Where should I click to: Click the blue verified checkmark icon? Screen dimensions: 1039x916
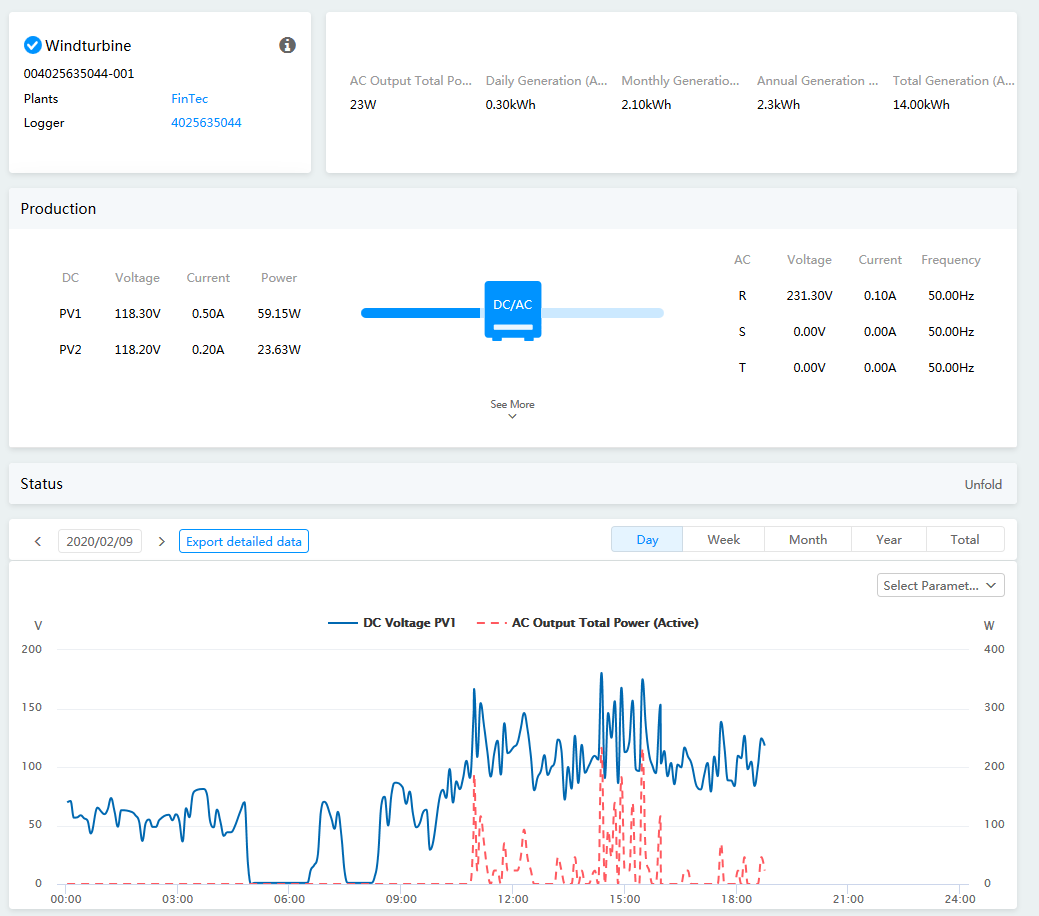[32, 45]
